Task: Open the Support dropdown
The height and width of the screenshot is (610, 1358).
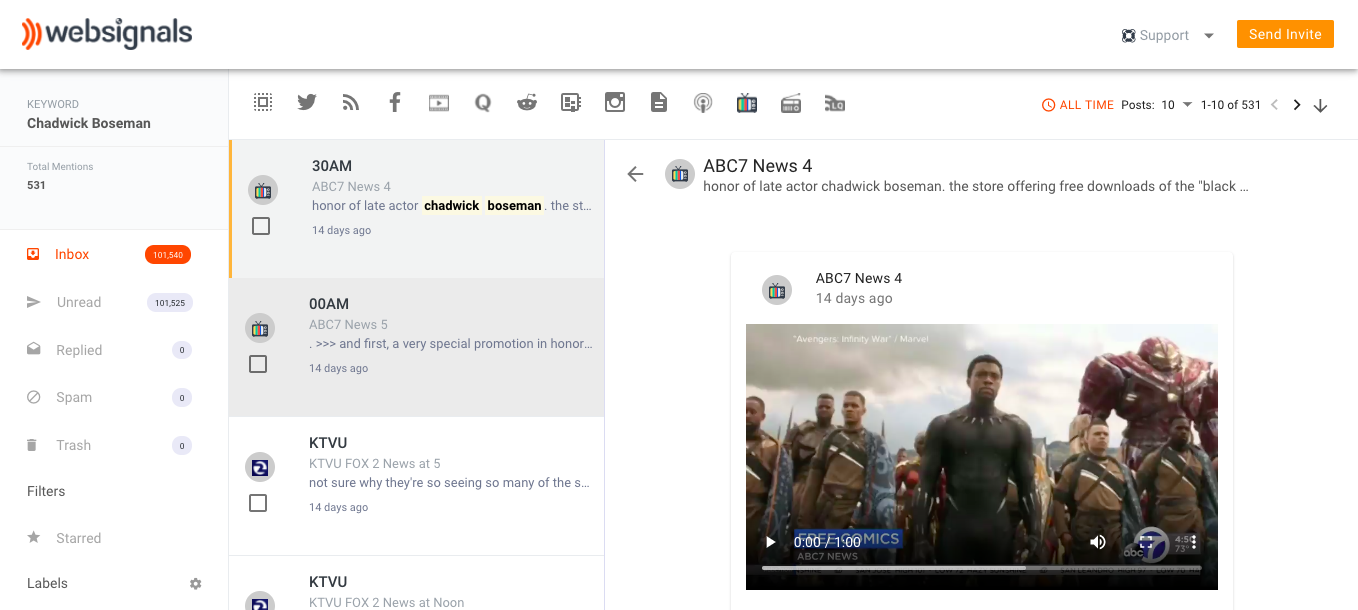Action: point(1167,35)
